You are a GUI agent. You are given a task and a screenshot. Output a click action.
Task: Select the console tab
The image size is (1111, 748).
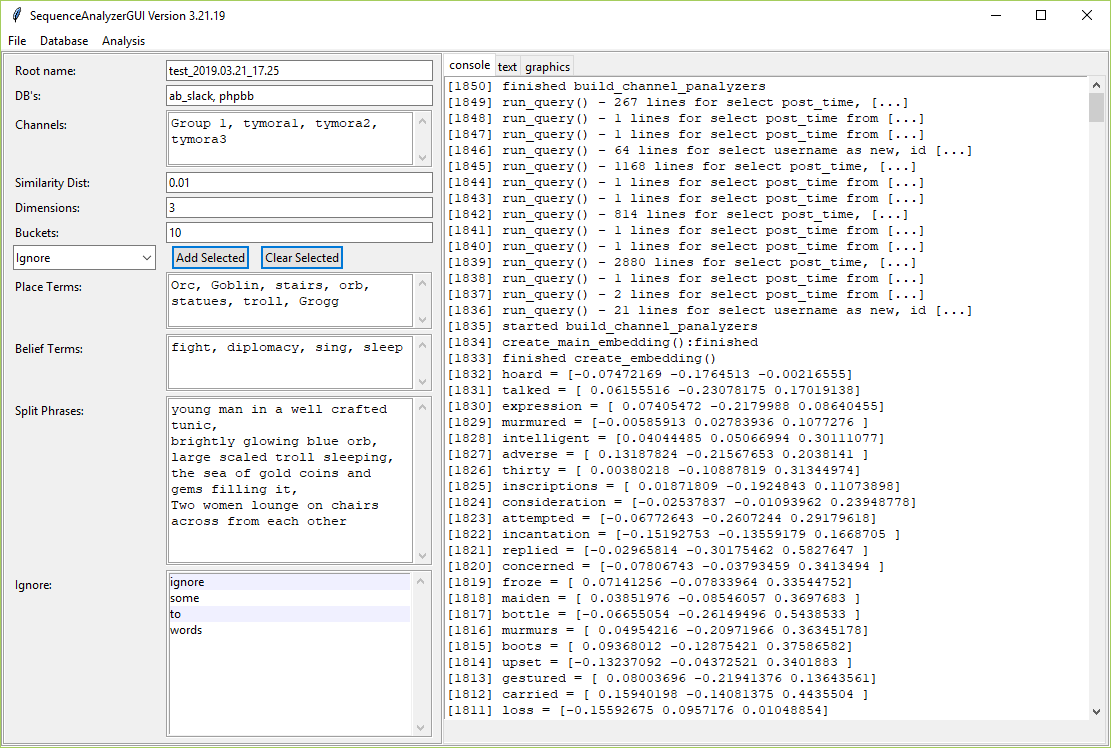(x=469, y=66)
